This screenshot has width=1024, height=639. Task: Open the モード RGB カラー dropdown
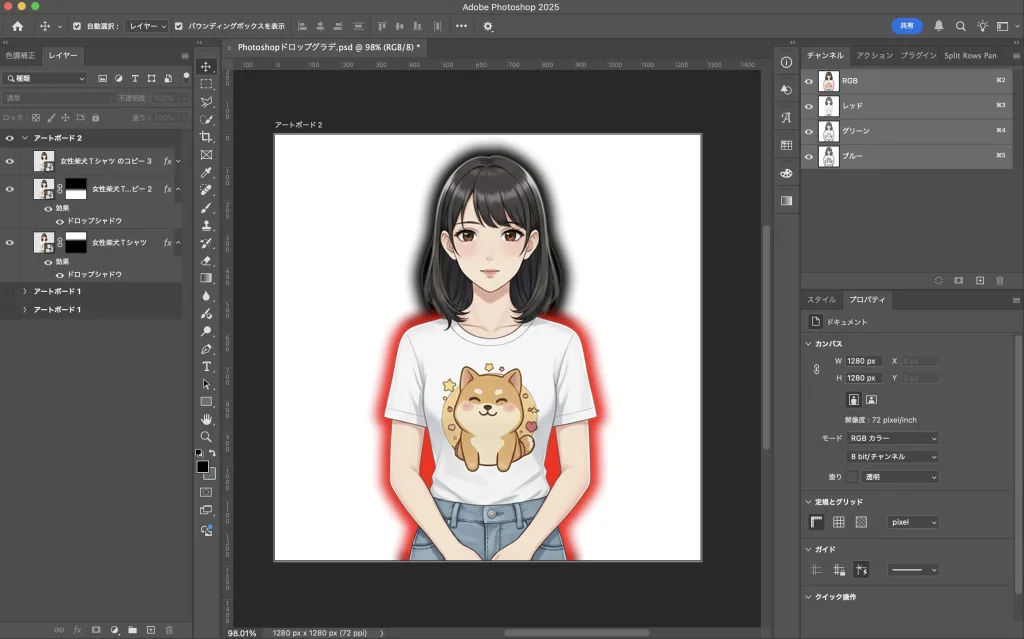click(893, 438)
